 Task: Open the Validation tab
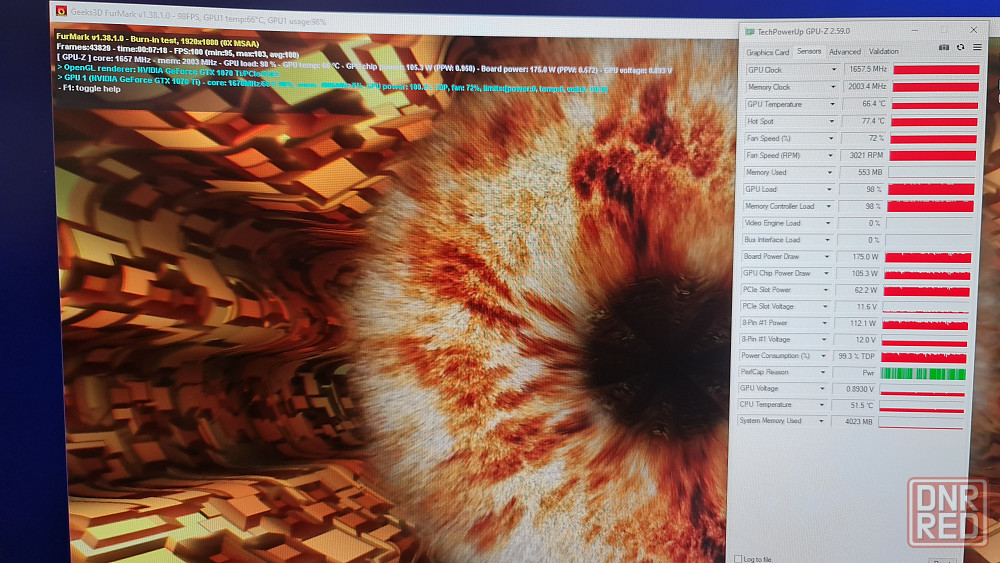(883, 51)
